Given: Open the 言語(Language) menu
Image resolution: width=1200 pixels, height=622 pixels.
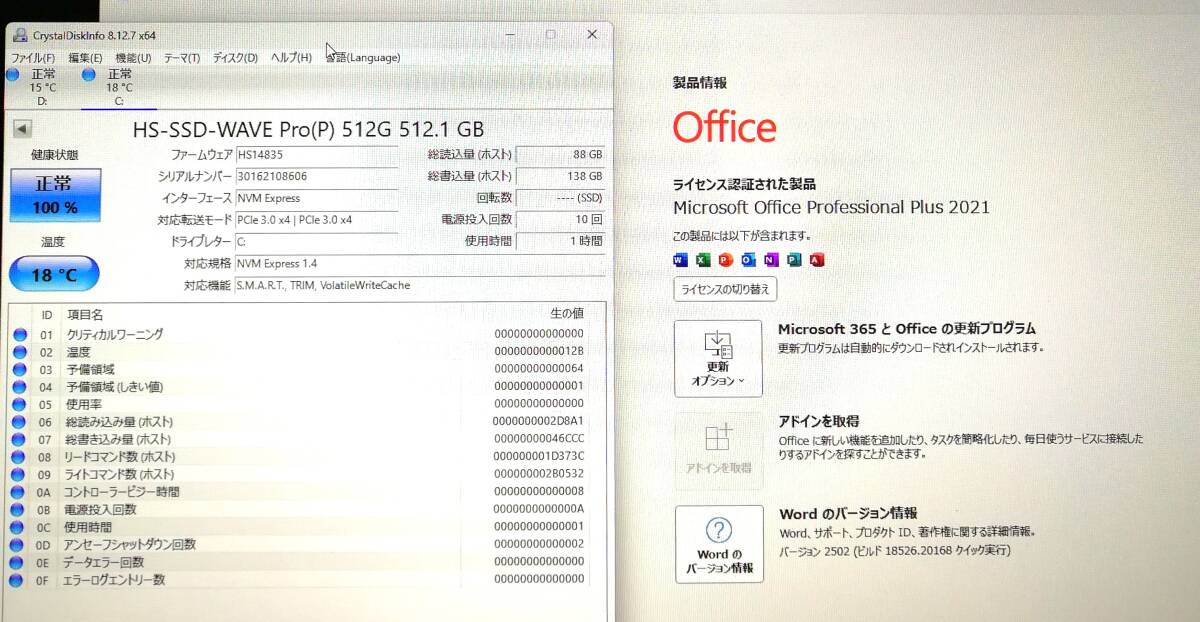Looking at the screenshot, I should [362, 57].
